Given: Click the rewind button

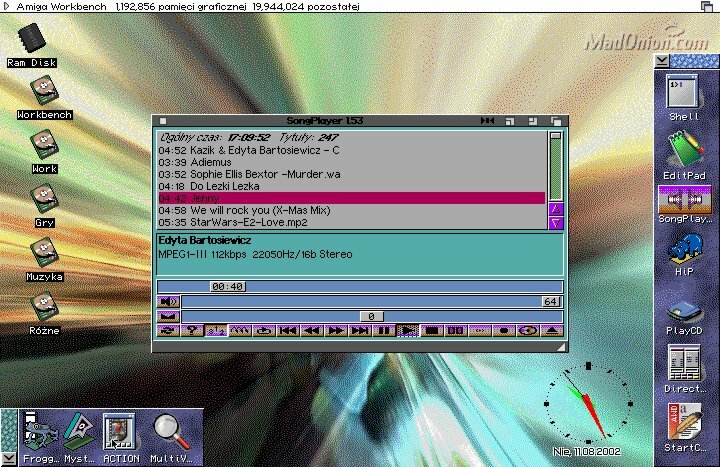Looking at the screenshot, I should pos(312,331).
